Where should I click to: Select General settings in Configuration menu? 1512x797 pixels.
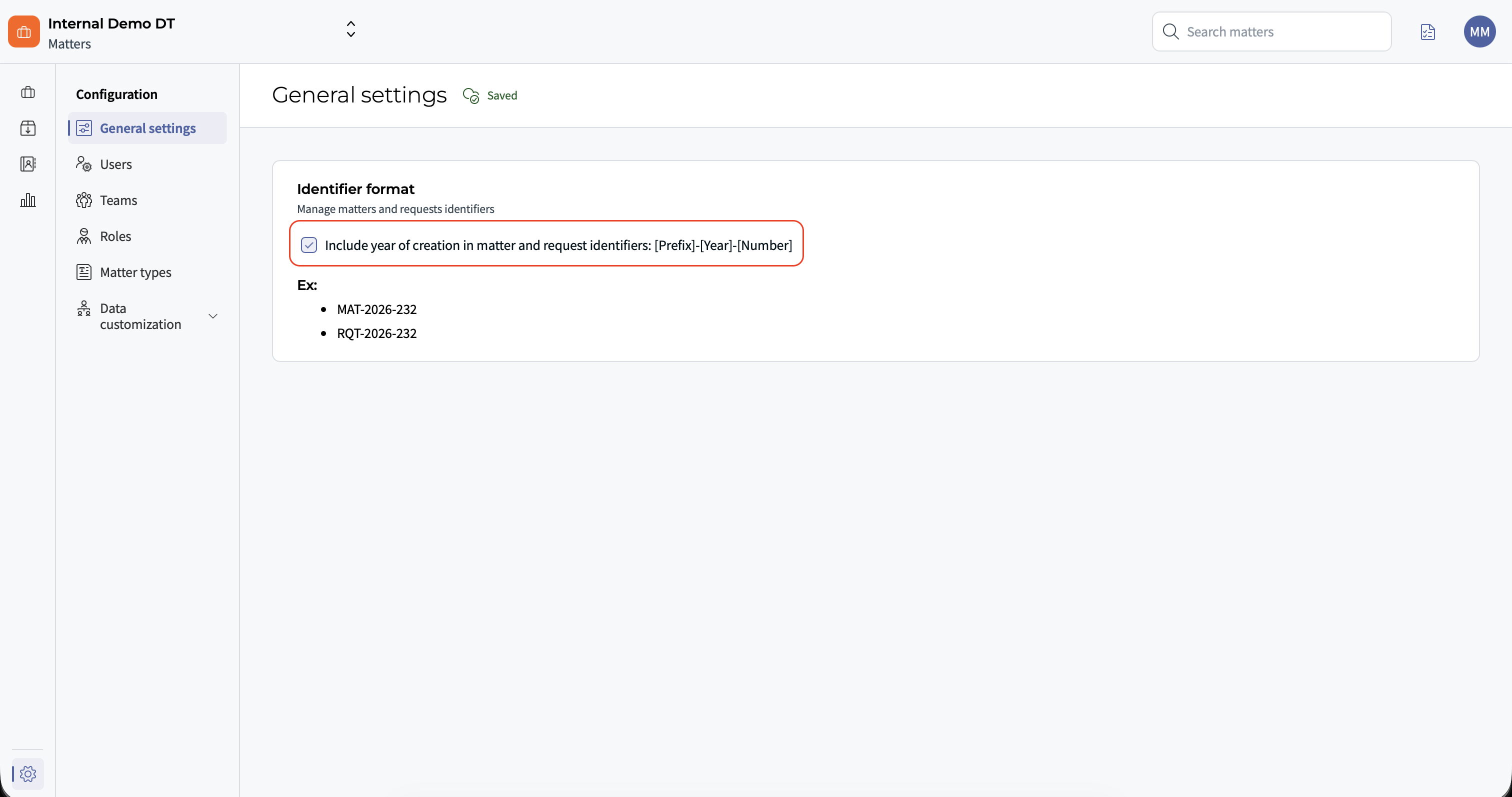147,128
